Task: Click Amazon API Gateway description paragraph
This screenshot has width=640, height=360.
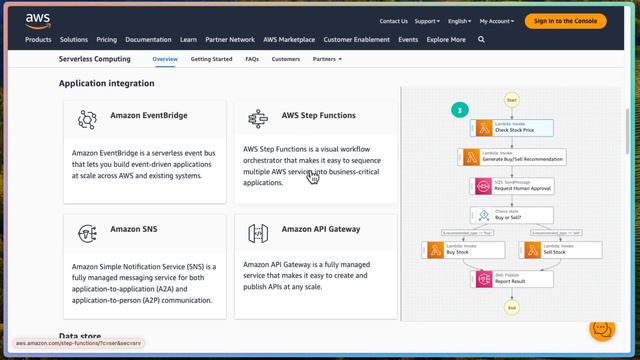Action: 307,276
